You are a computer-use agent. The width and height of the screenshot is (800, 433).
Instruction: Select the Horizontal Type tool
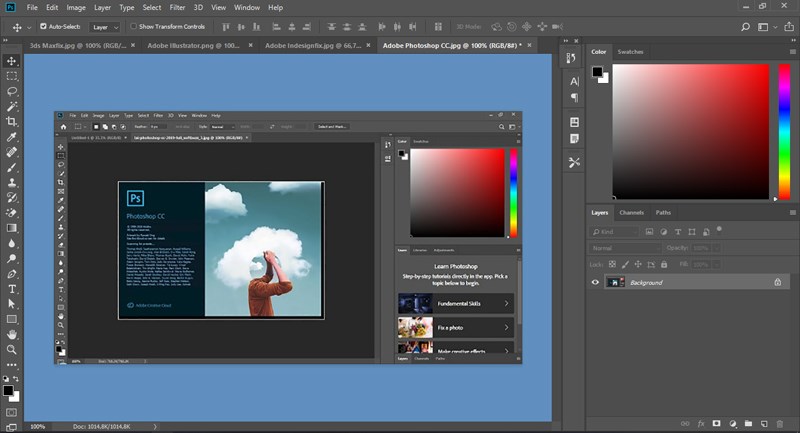[x=12, y=289]
